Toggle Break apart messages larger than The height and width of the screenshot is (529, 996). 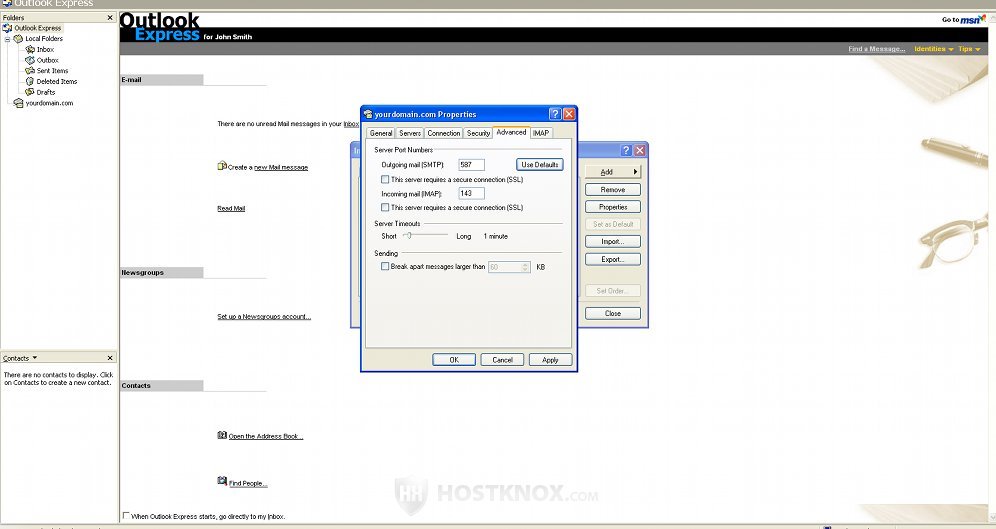(x=385, y=267)
